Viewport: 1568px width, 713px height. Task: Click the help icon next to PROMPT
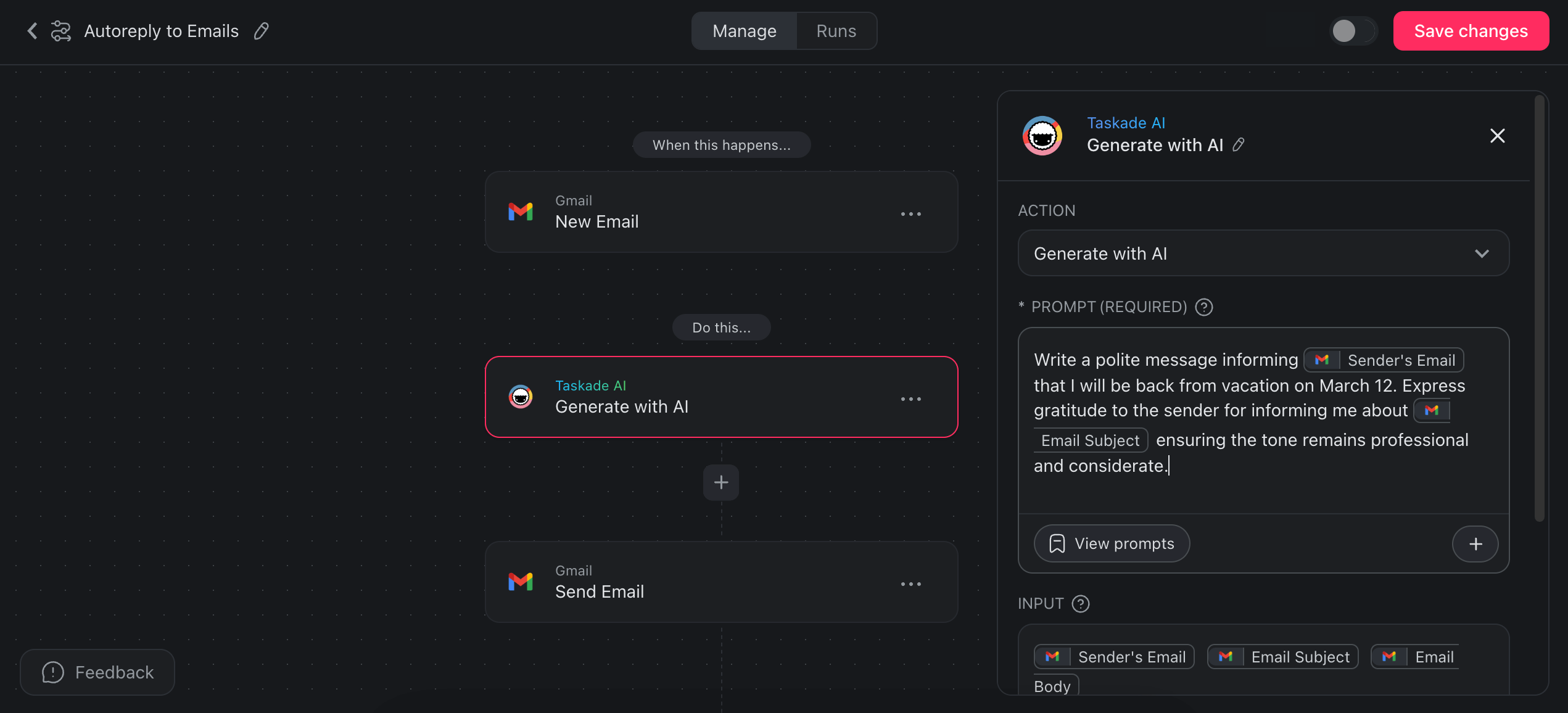pyautogui.click(x=1204, y=307)
